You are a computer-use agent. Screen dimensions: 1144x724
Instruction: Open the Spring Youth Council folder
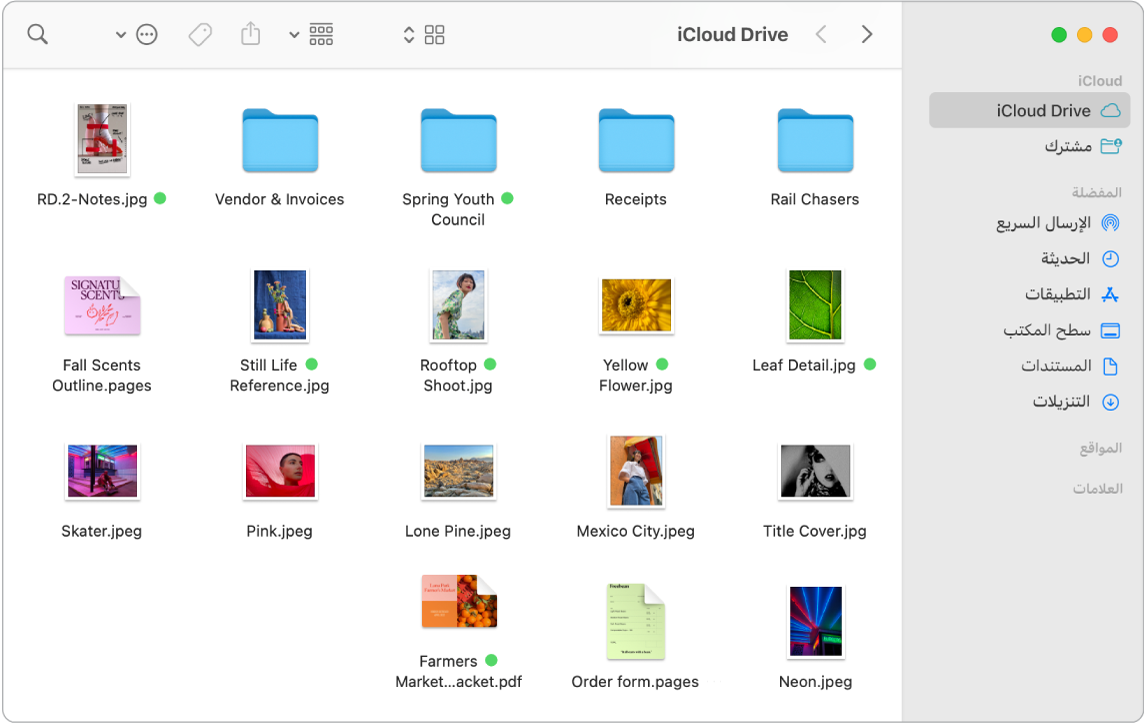pos(458,140)
